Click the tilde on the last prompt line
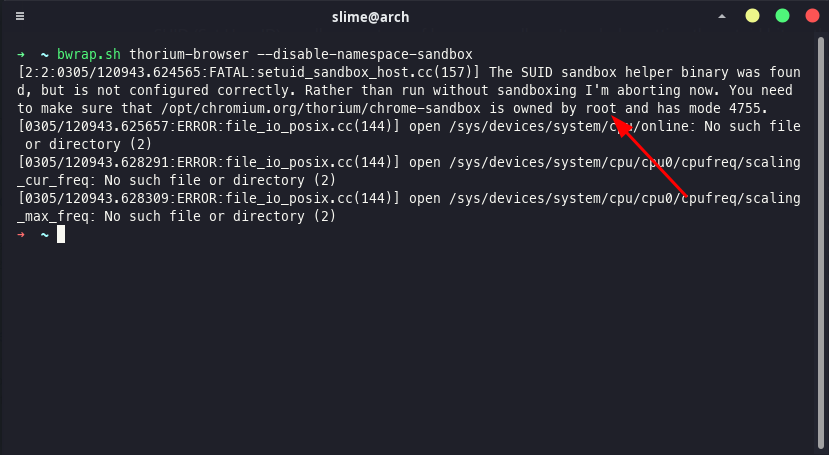 pos(45,234)
